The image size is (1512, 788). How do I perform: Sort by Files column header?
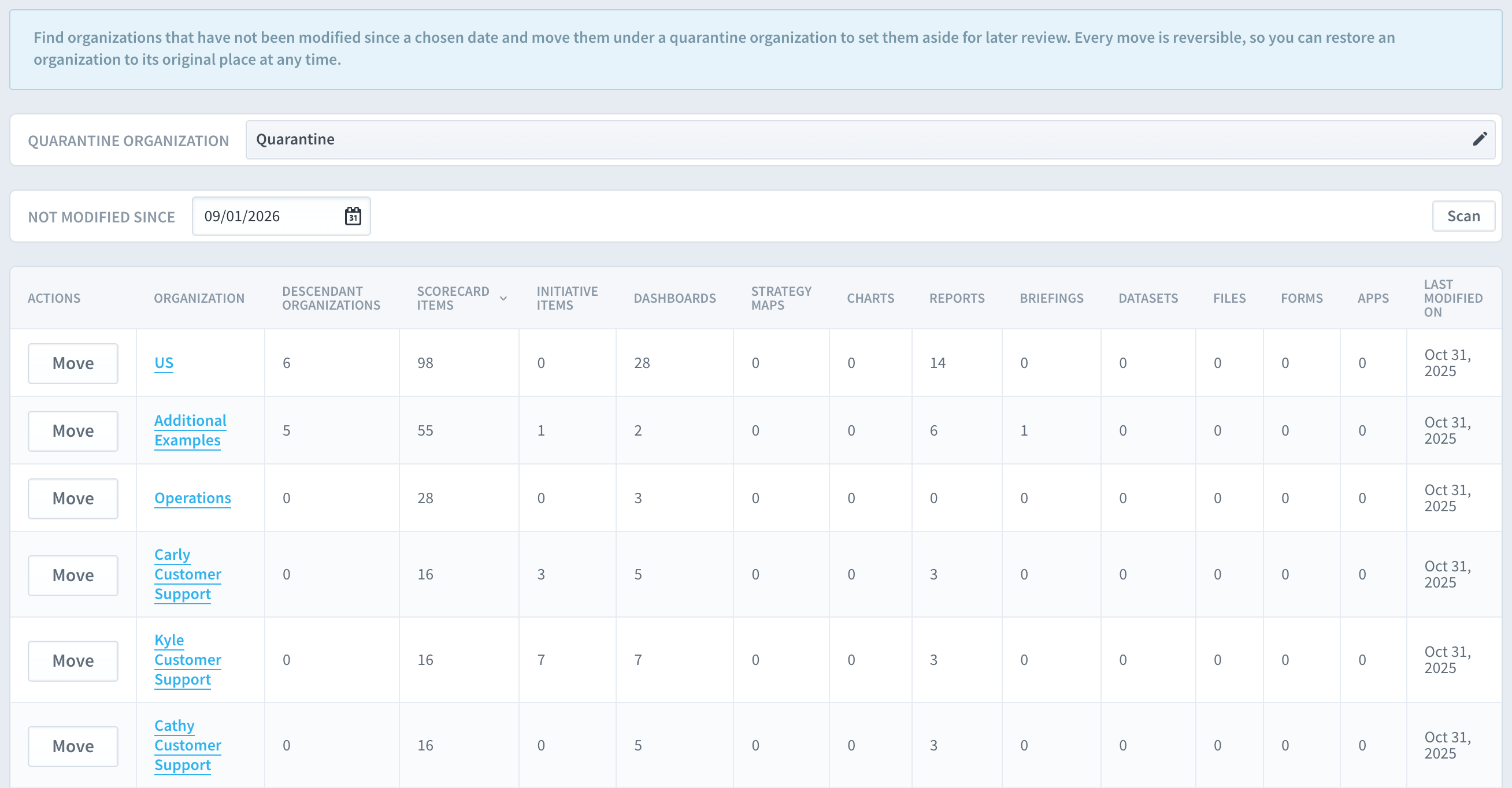(x=1229, y=298)
